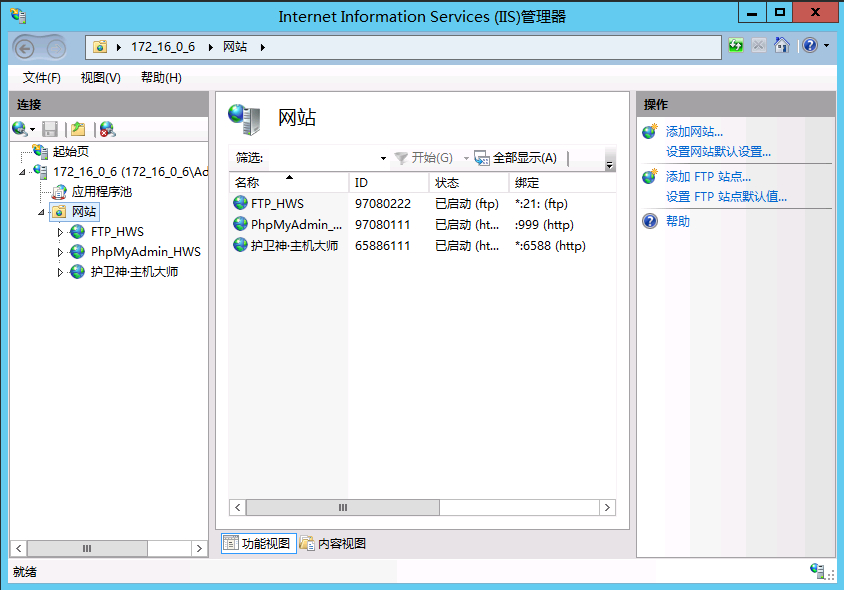Click the up-folder icon in 连接 toolbar
Screen dimensions: 844x590
point(79,129)
